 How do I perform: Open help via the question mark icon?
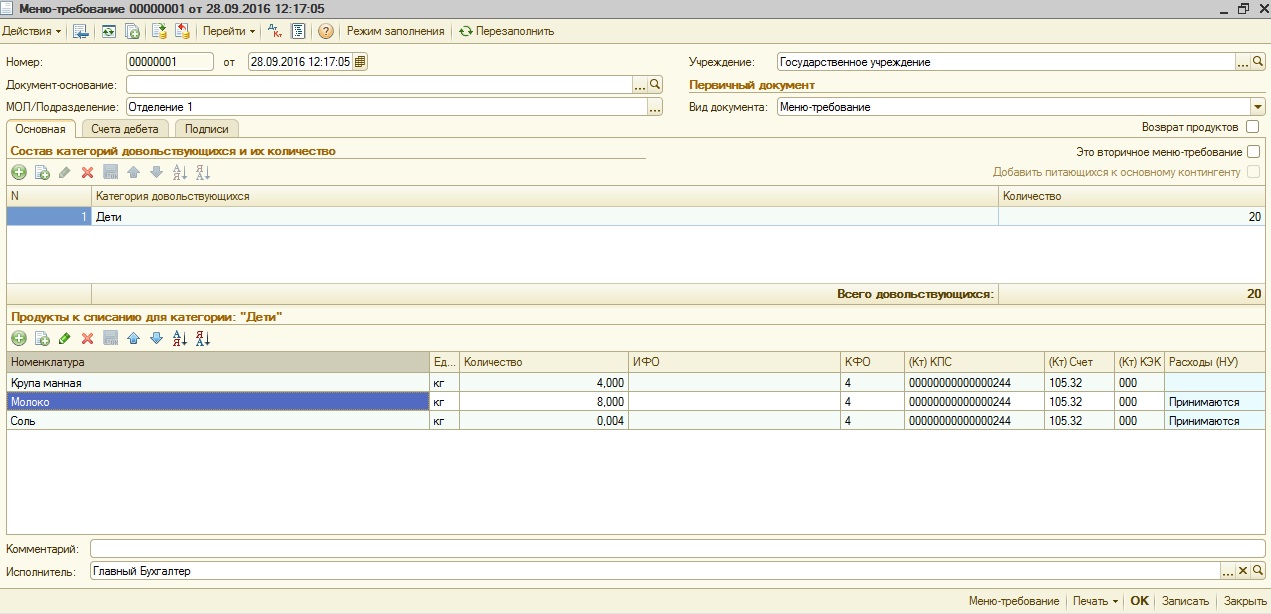(325, 31)
